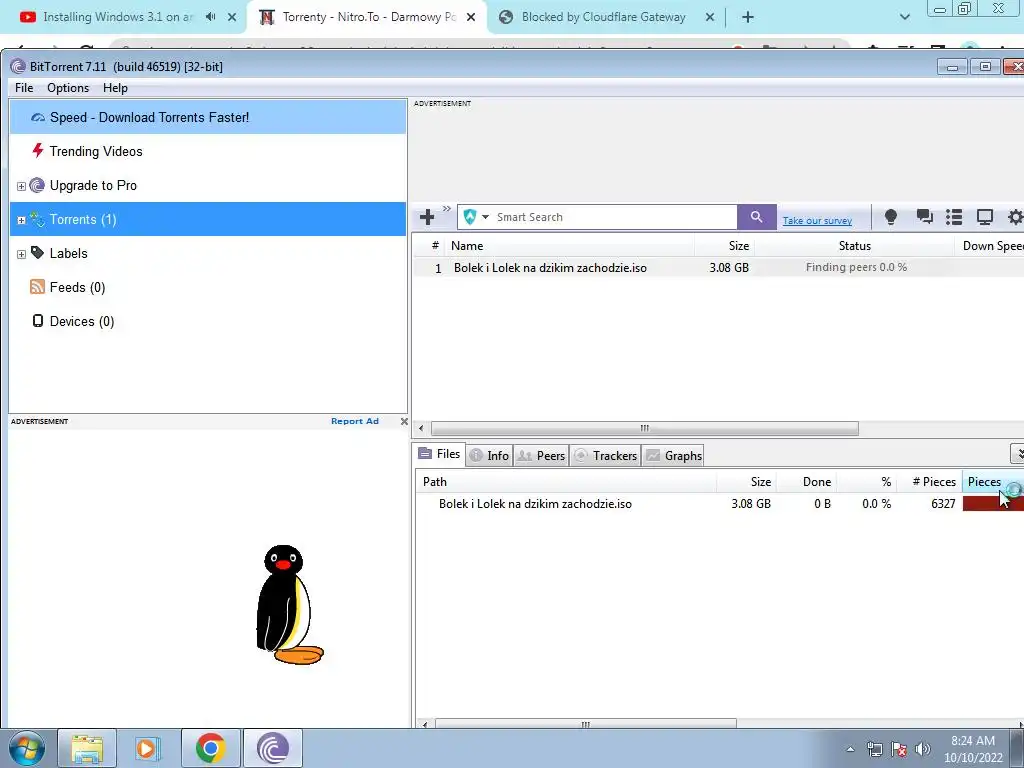Viewport: 1024px width, 768px height.
Task: Switch to the Trackers tab
Action: point(605,455)
